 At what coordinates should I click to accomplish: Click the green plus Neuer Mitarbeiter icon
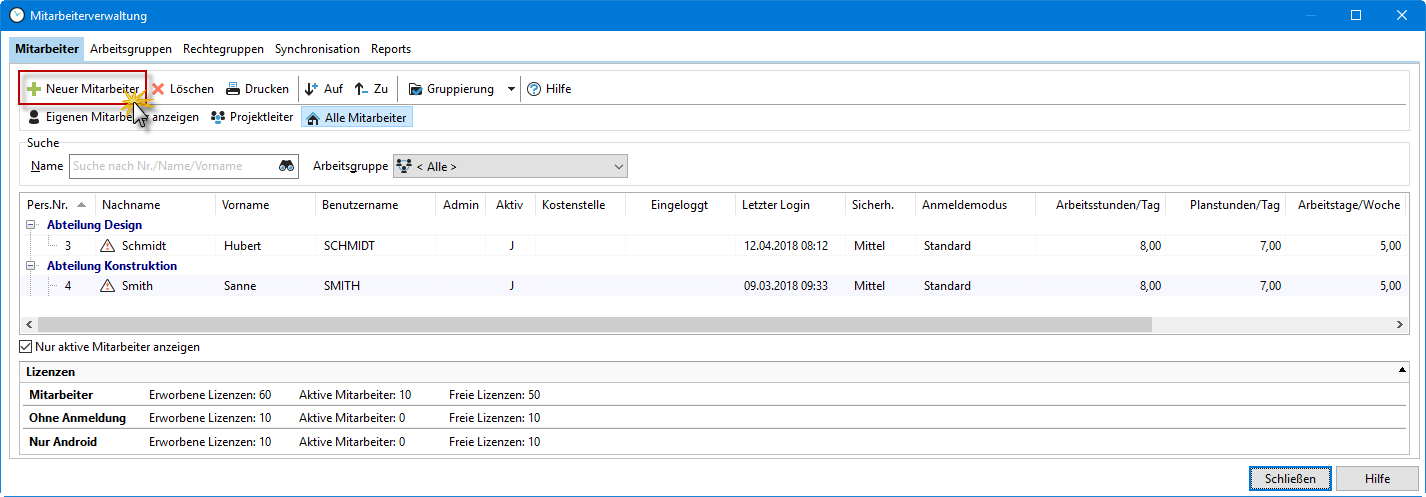click(34, 89)
